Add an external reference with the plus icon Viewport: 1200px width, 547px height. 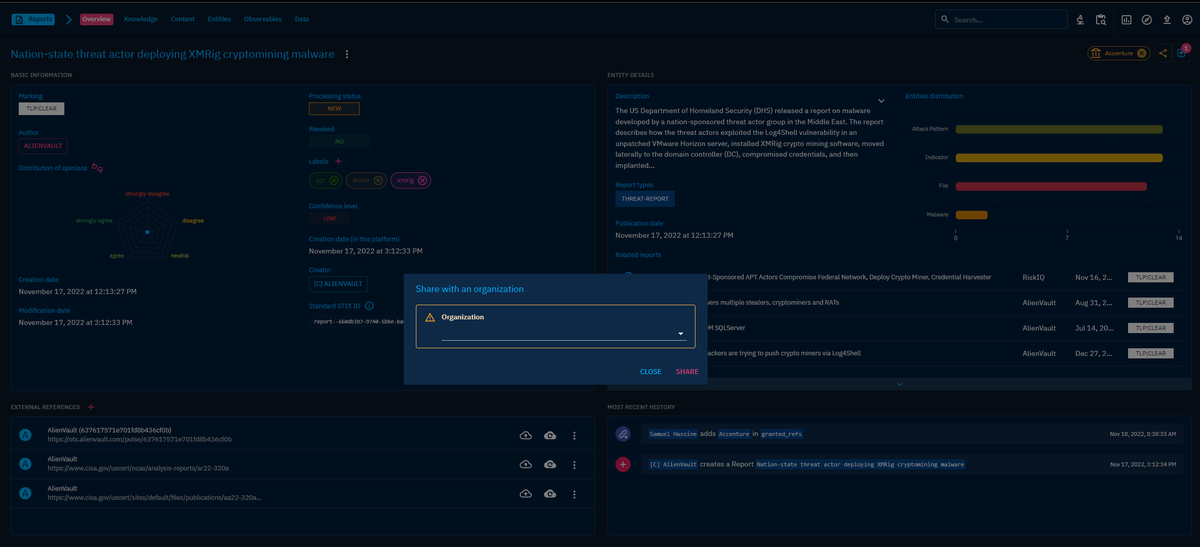click(91, 407)
